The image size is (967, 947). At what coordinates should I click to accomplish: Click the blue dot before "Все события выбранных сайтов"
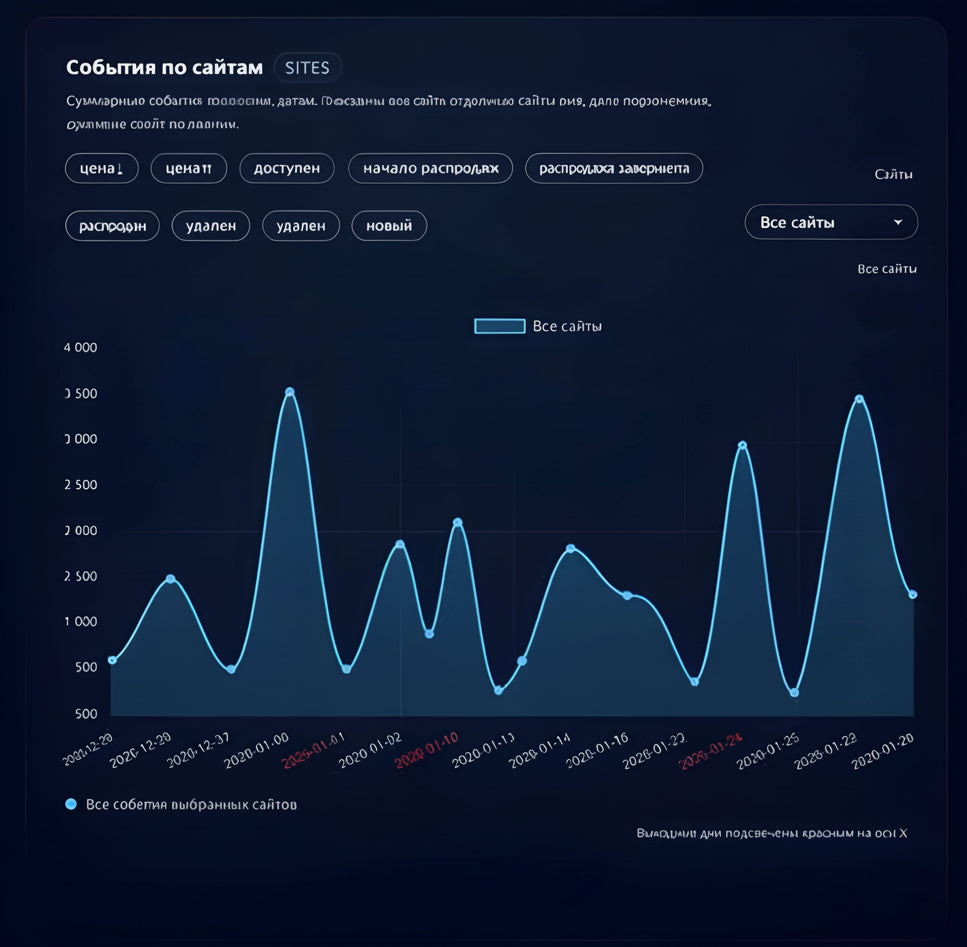click(71, 804)
